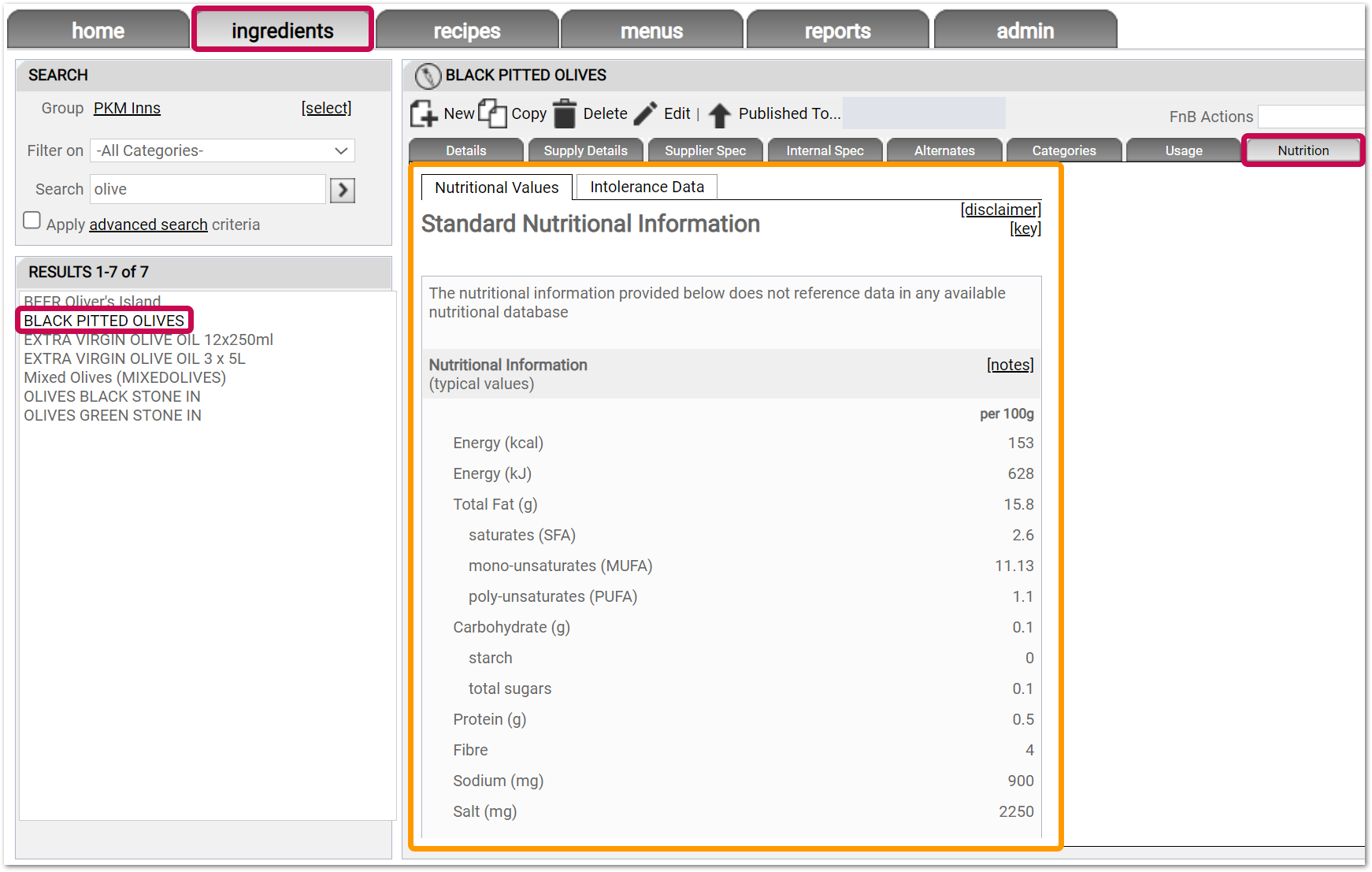
Task: Click the starch row label
Action: (x=491, y=658)
